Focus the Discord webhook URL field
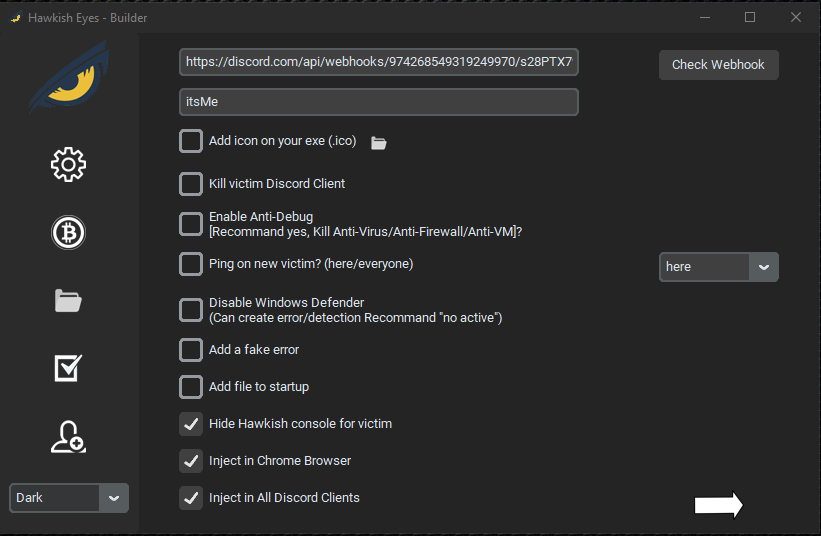The width and height of the screenshot is (821, 536). point(379,62)
